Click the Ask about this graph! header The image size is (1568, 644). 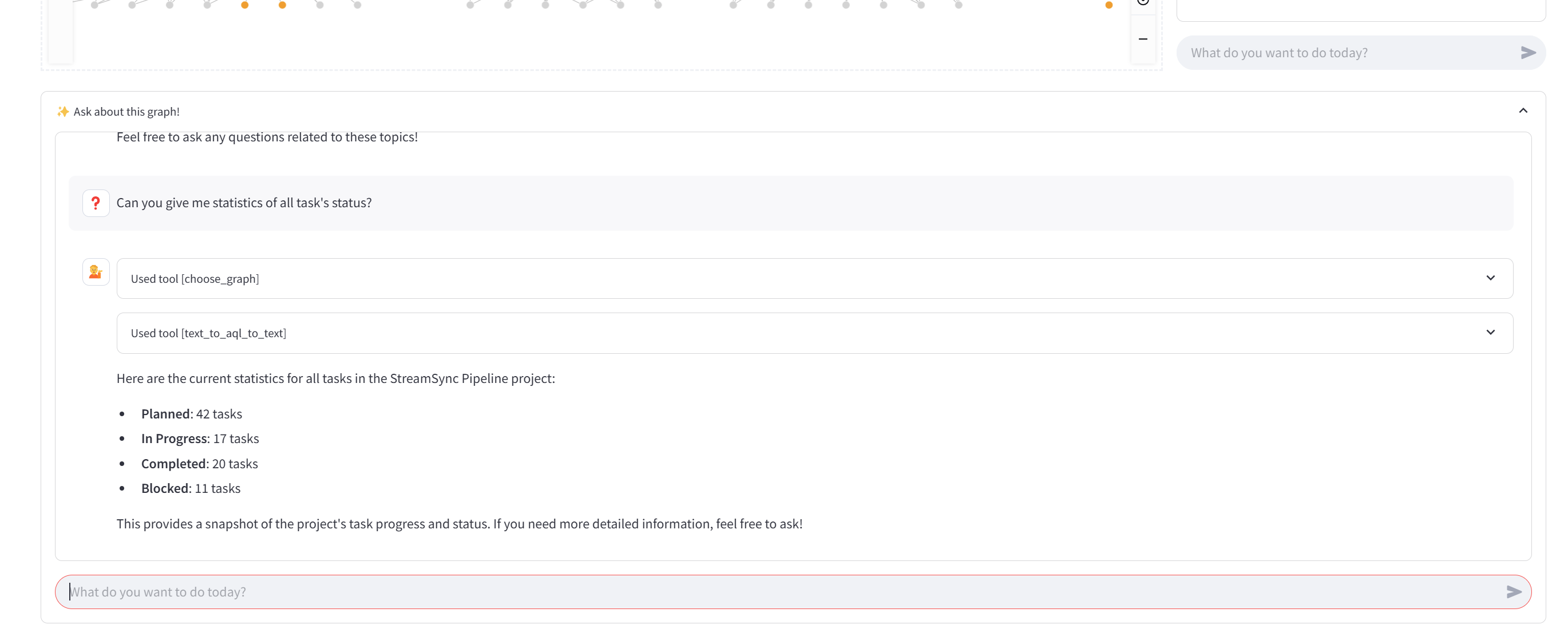click(x=126, y=112)
